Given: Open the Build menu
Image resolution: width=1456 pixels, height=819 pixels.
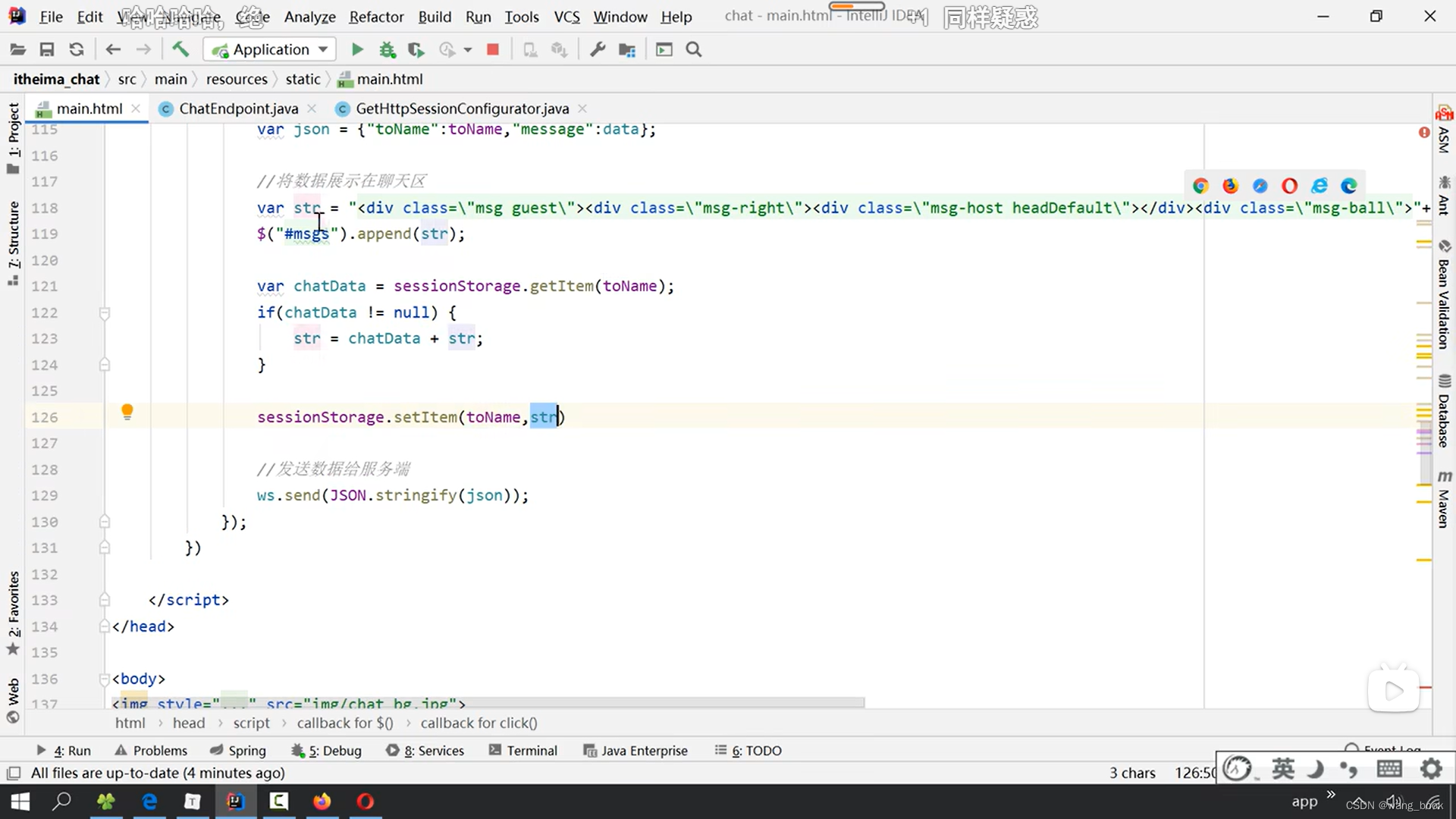Looking at the screenshot, I should click(434, 17).
